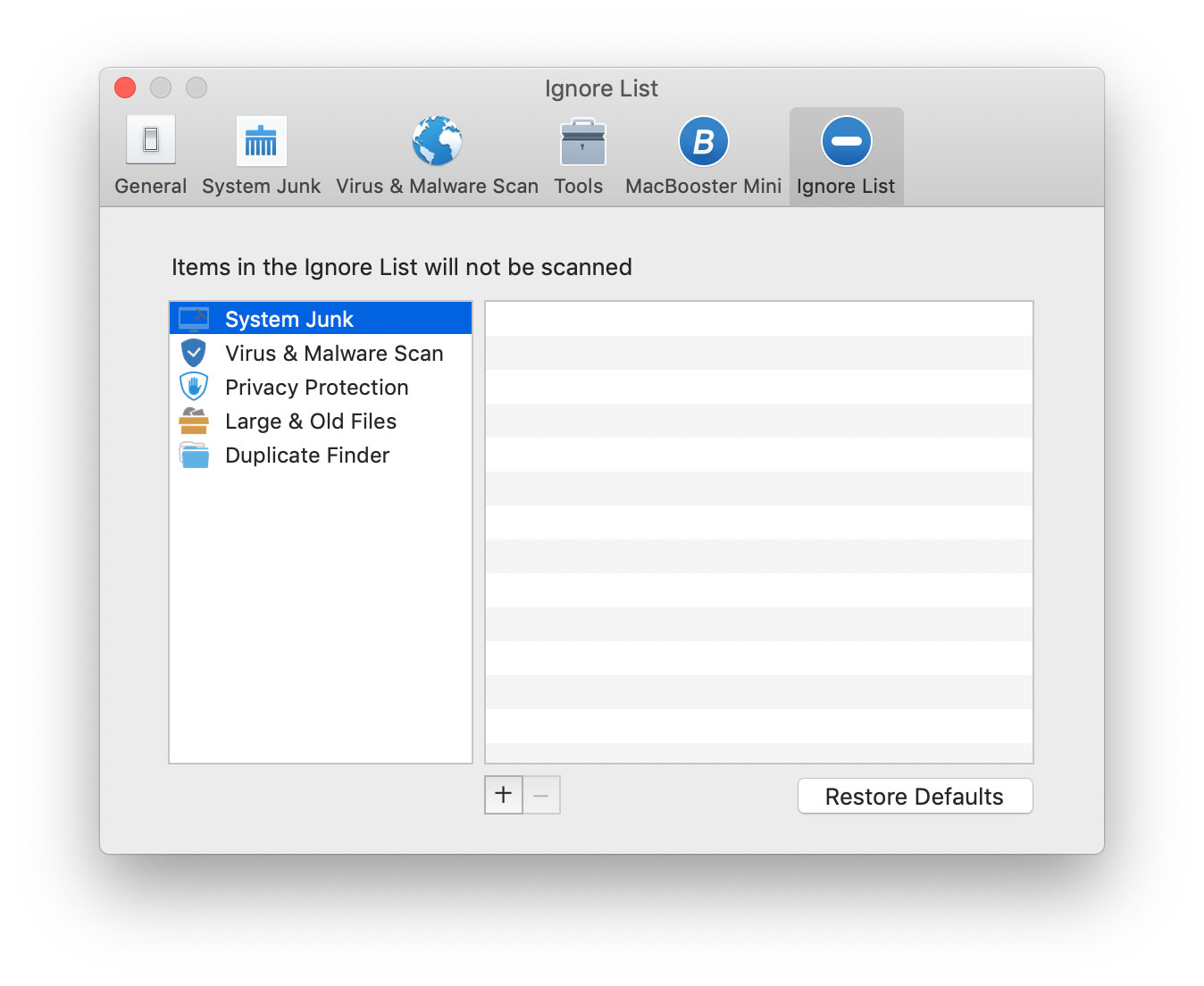The height and width of the screenshot is (986, 1204).
Task: Pick Duplicate Finder from the list
Action: 306,455
